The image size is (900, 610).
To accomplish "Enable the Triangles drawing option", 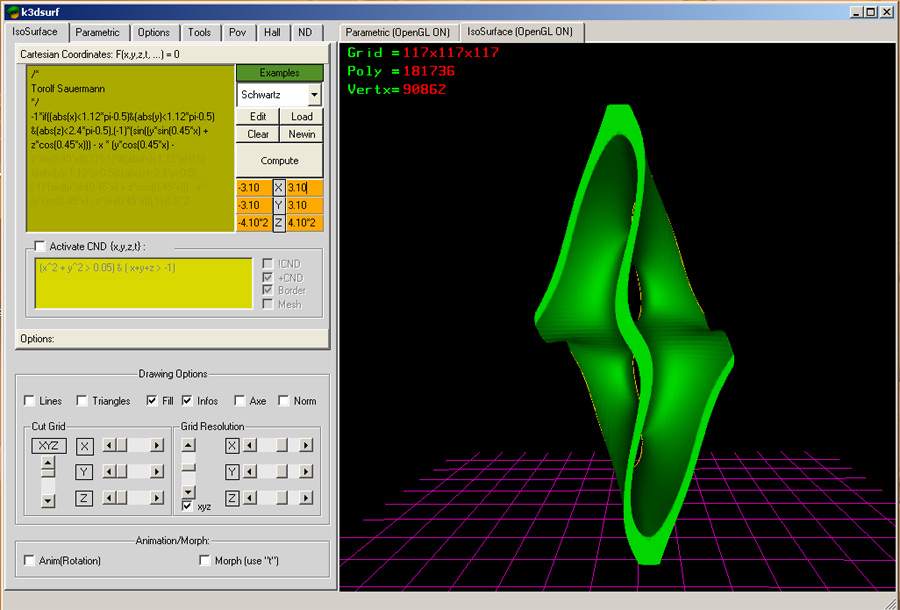I will [x=82, y=401].
